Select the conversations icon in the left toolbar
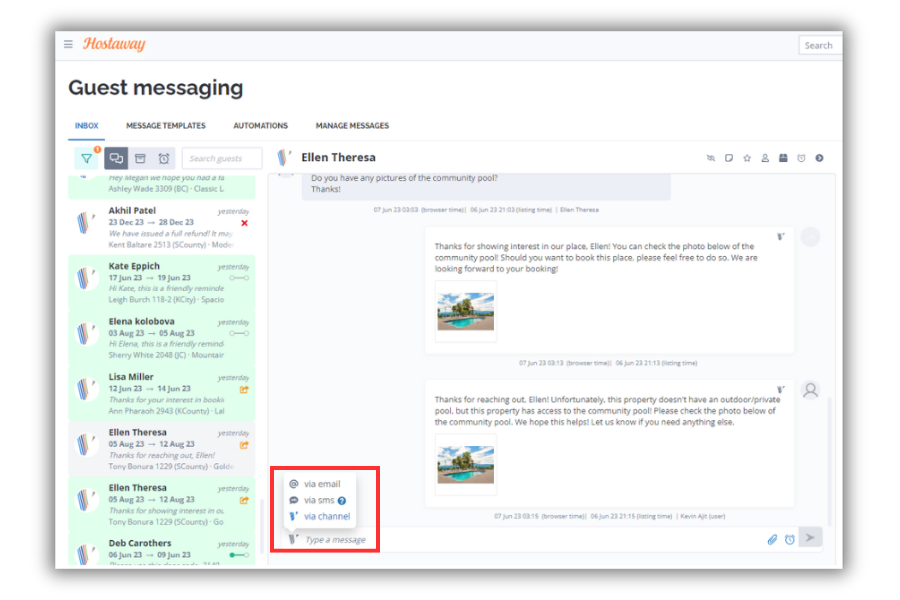 click(114, 158)
